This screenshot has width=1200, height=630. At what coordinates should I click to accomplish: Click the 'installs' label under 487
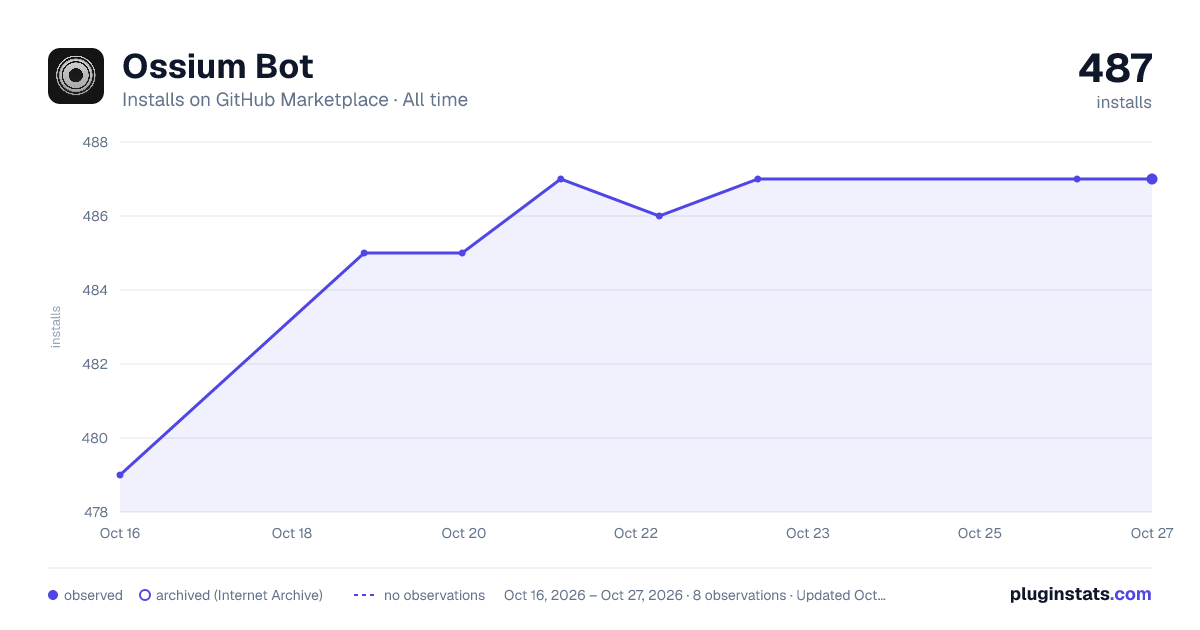1124,102
